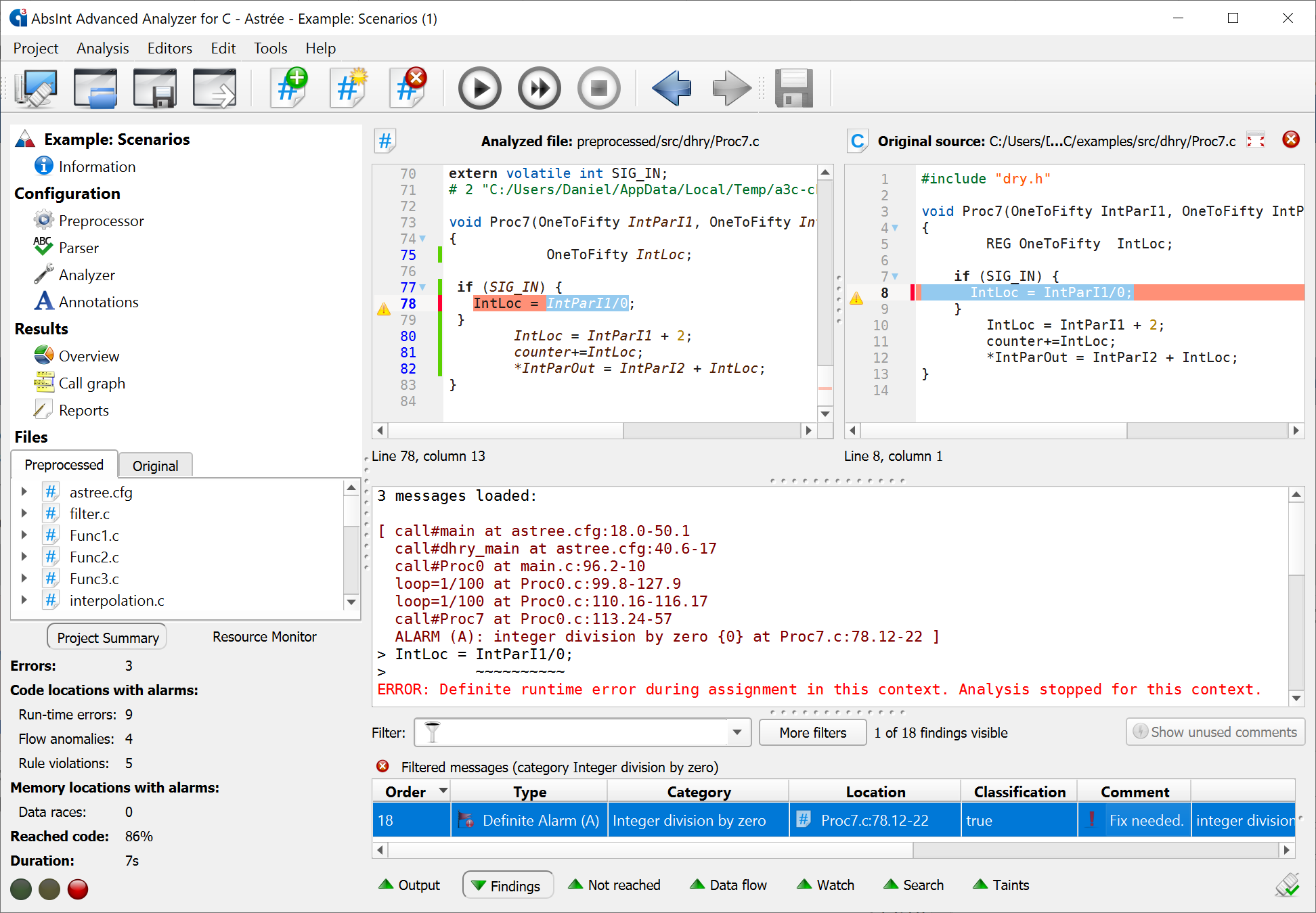Toggle the Not reached panel

614,885
